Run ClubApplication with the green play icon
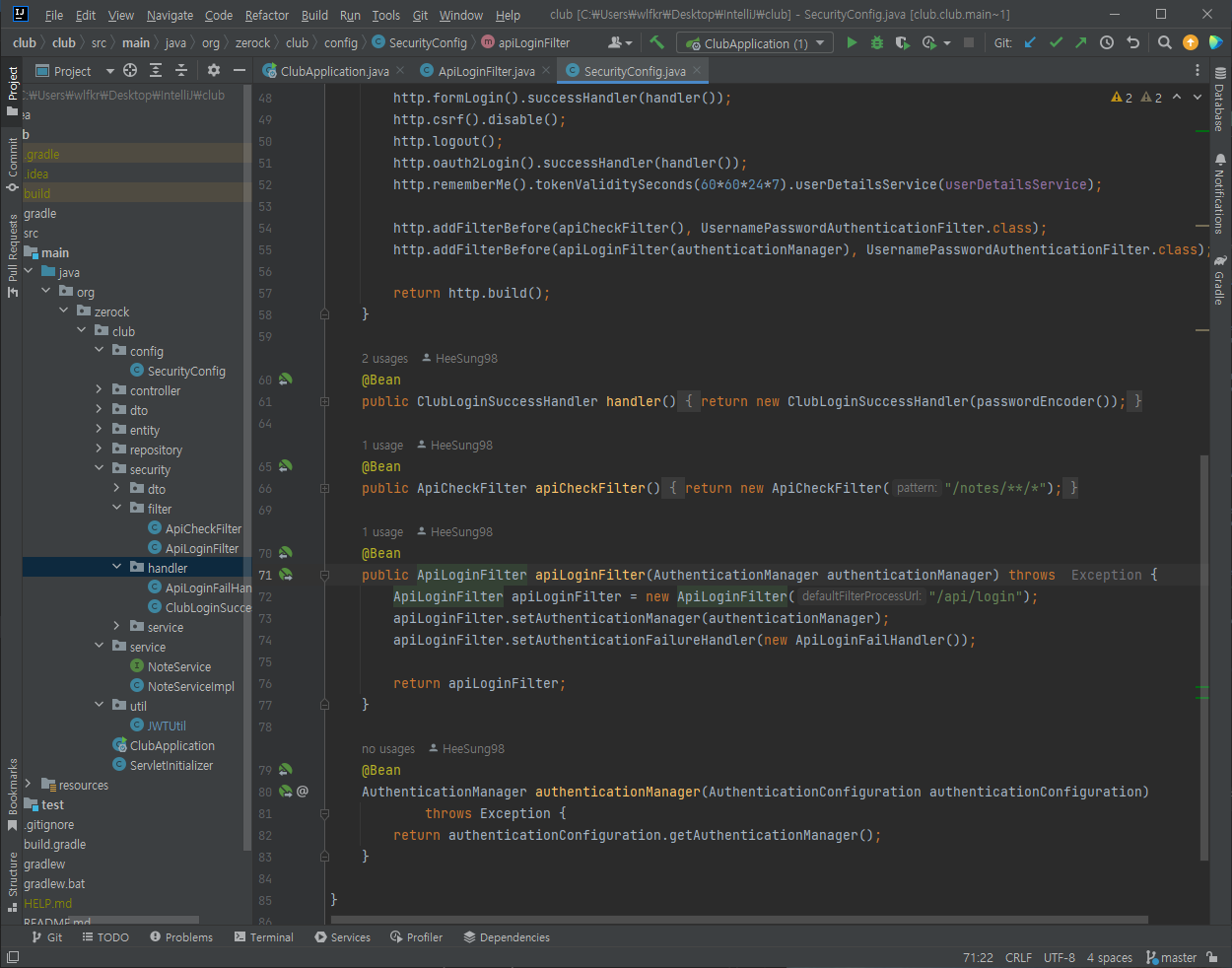Viewport: 1232px width, 968px height. 852,42
